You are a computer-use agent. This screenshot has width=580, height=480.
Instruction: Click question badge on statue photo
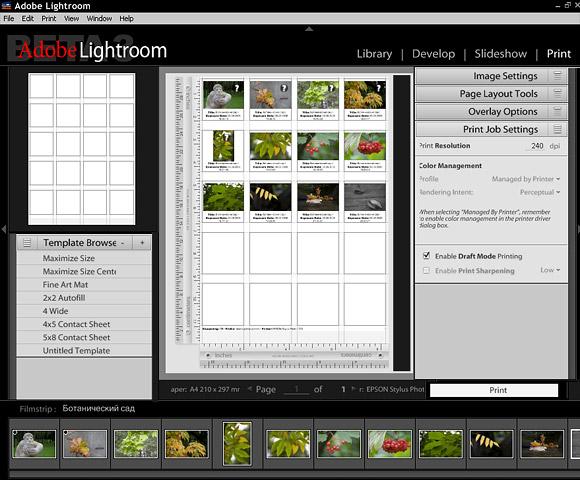pos(237,88)
